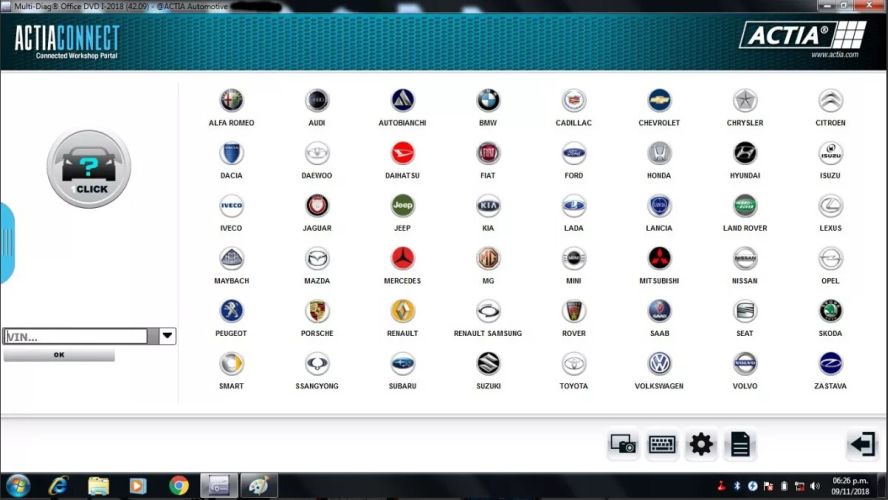
Task: Open the Dacia vehicle make
Action: click(231, 153)
